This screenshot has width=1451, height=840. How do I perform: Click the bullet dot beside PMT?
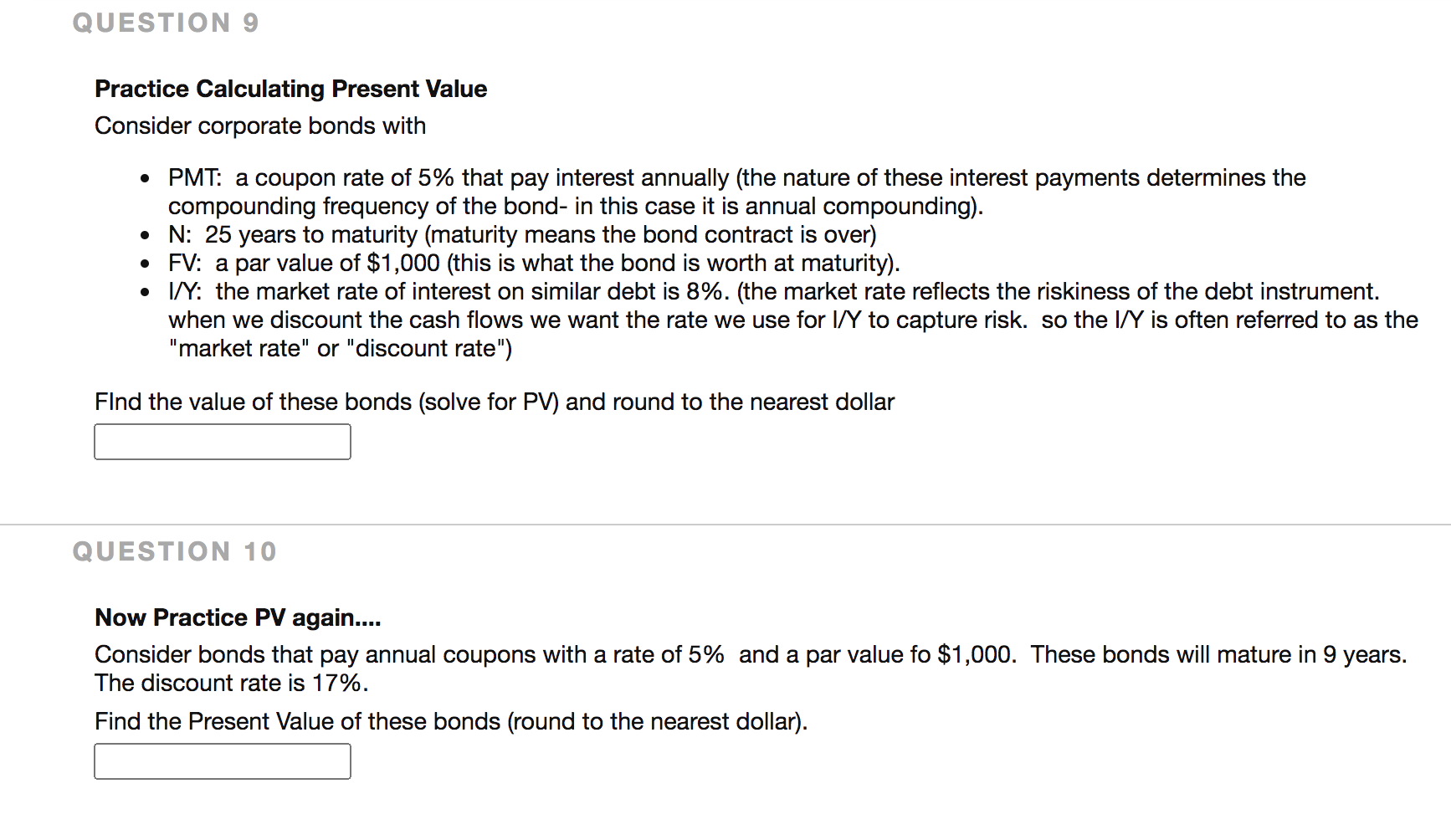(146, 179)
